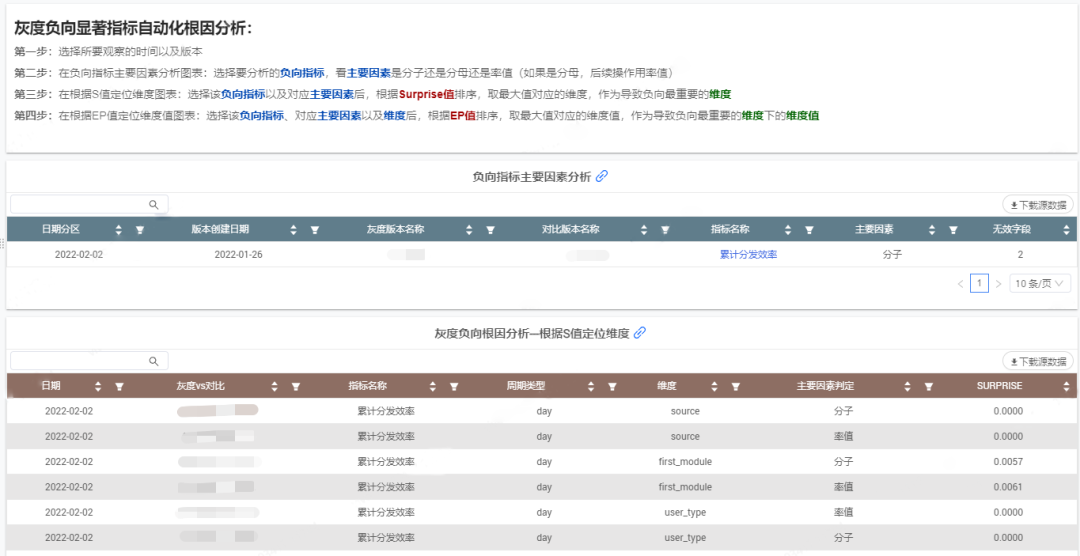Filter the 周期类型 column
1080x556 pixels.
(x=612, y=387)
